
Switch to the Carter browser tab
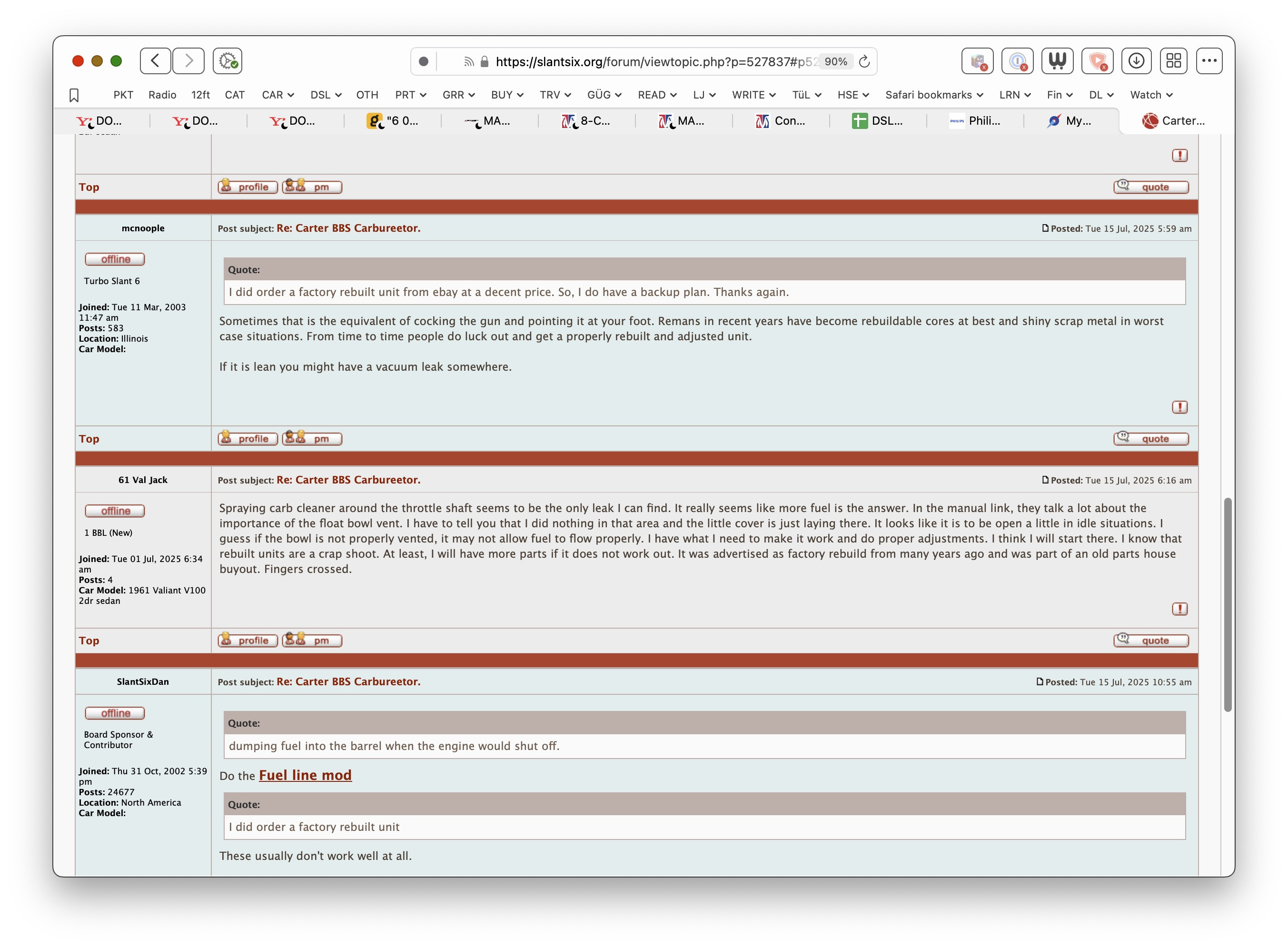1174,121
